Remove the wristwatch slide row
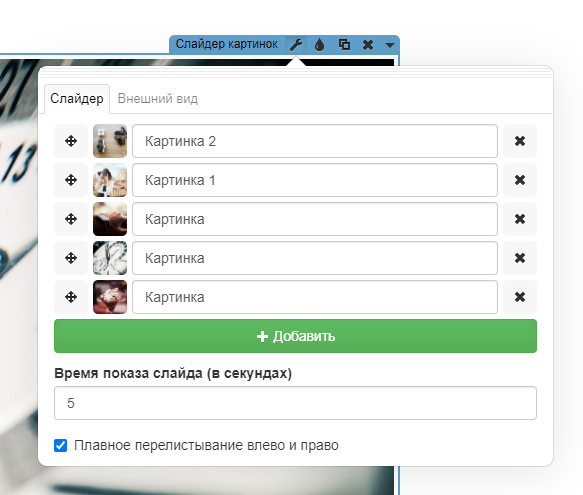Viewport: 583px width, 495px height. 520,219
